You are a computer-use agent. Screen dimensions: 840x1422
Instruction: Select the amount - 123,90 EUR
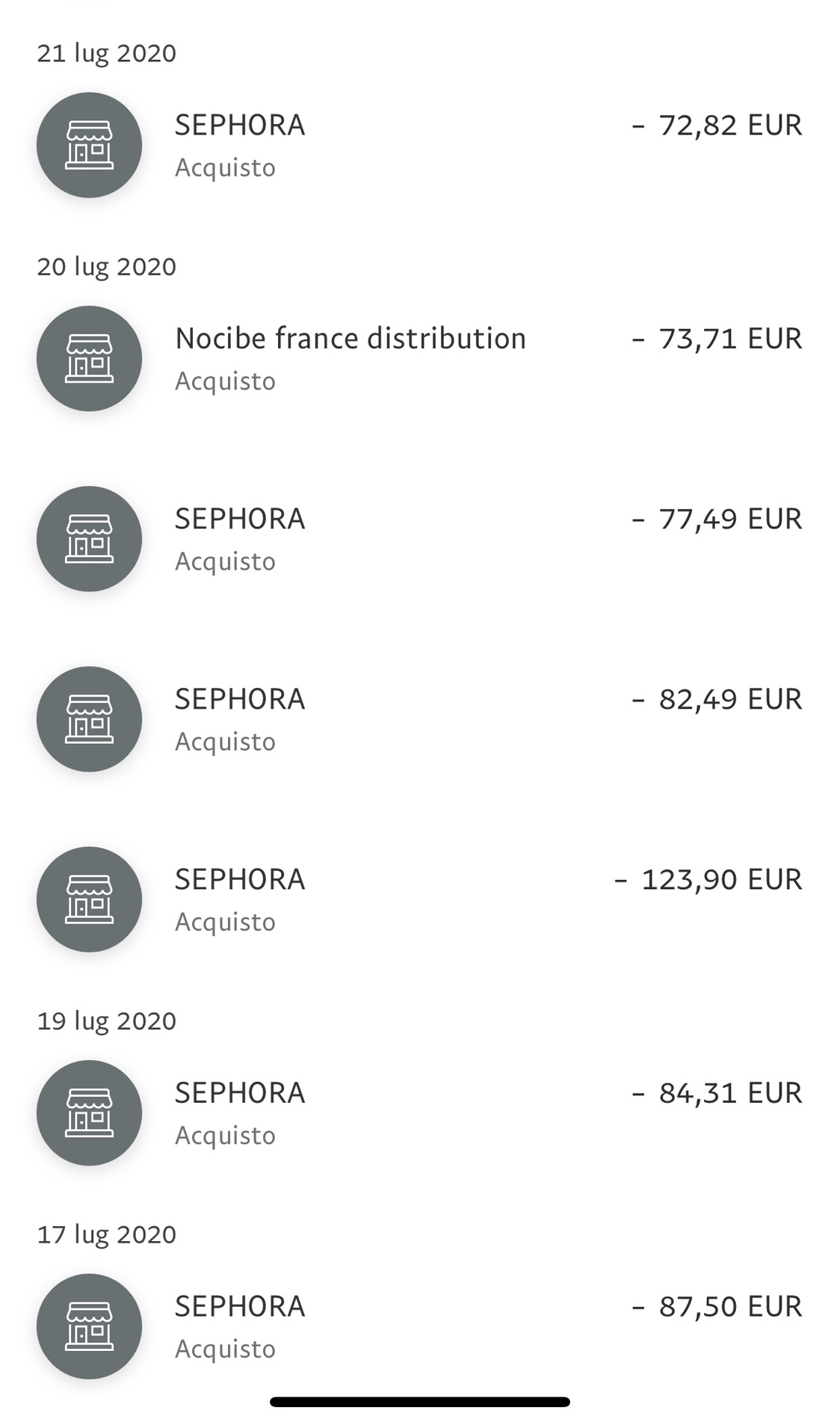tap(708, 880)
